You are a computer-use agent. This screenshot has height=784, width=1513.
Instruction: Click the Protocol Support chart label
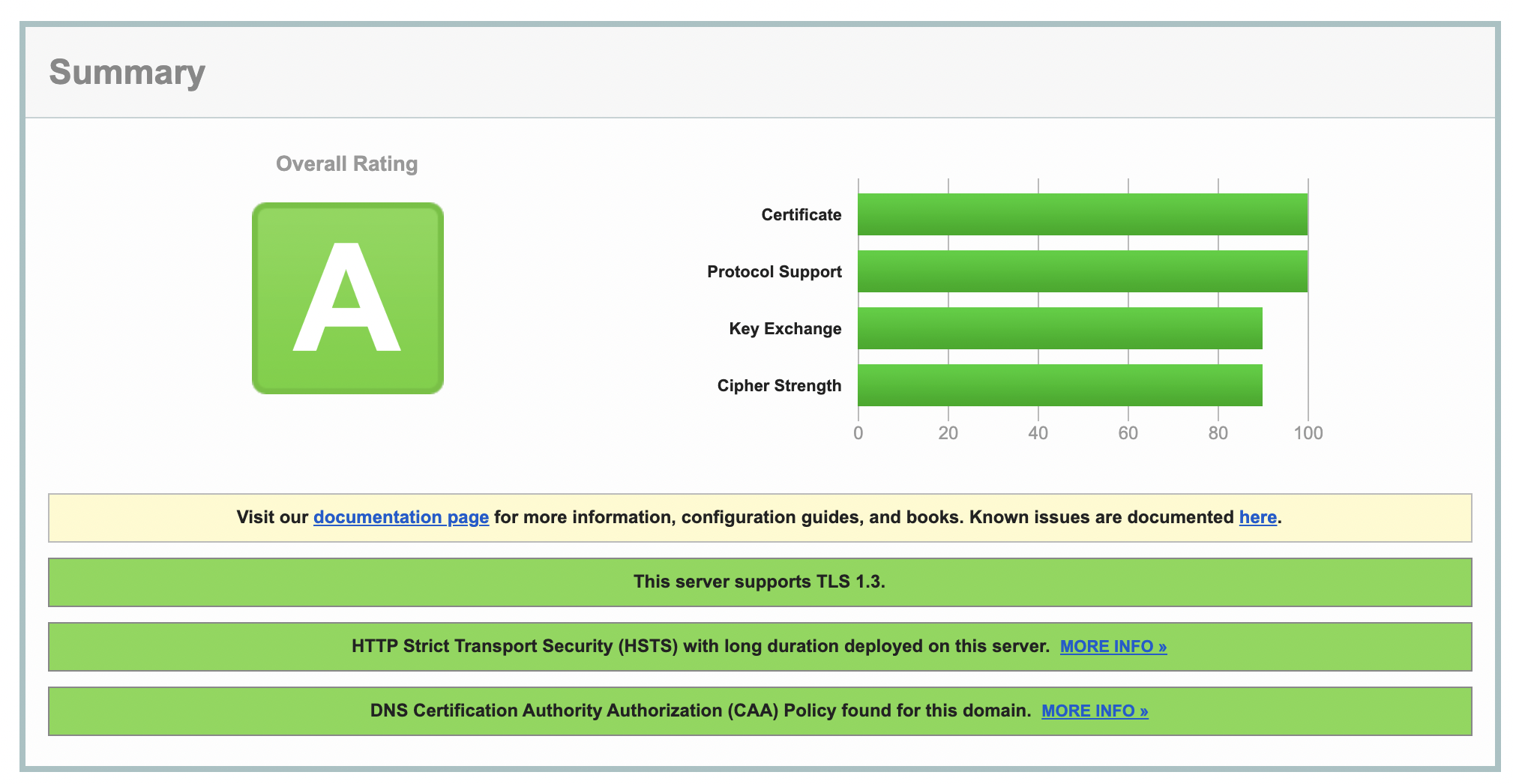coord(774,272)
